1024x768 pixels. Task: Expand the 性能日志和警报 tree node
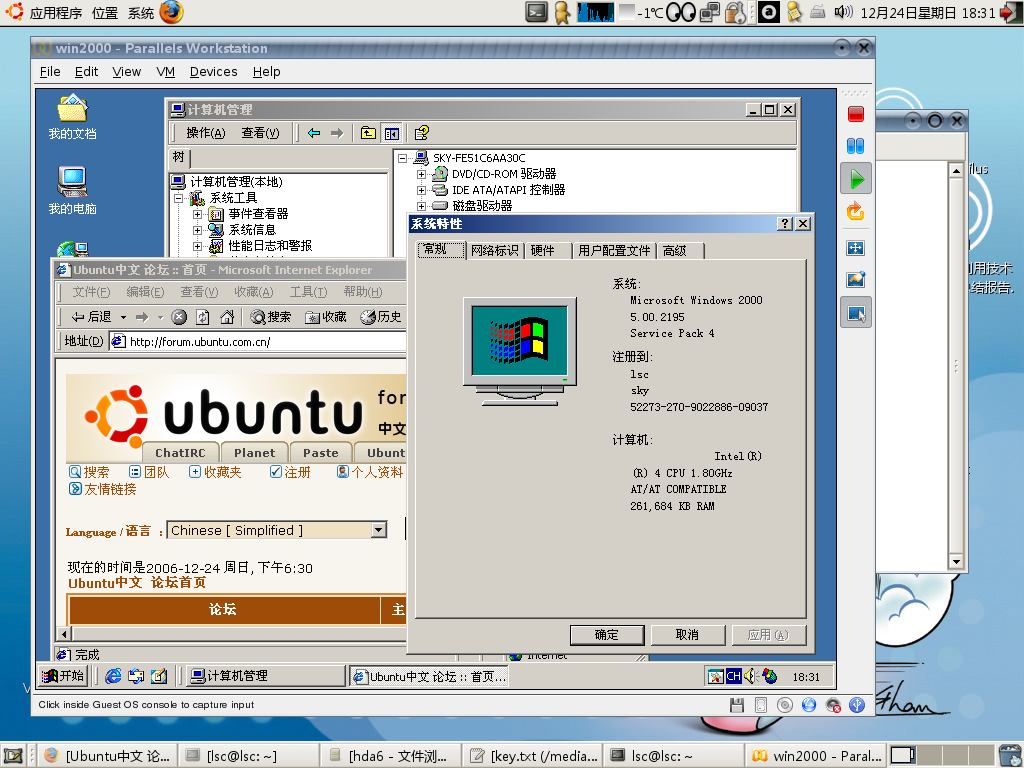[x=197, y=246]
